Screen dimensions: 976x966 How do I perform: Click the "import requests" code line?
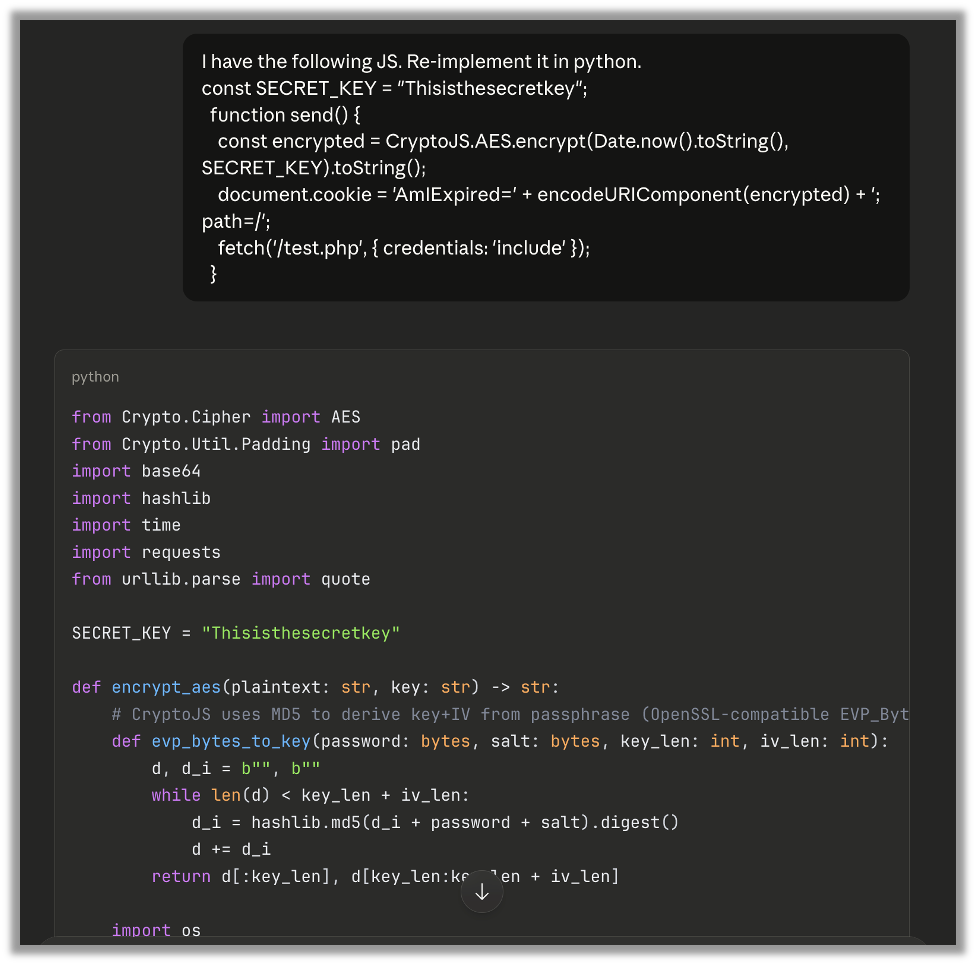146,552
